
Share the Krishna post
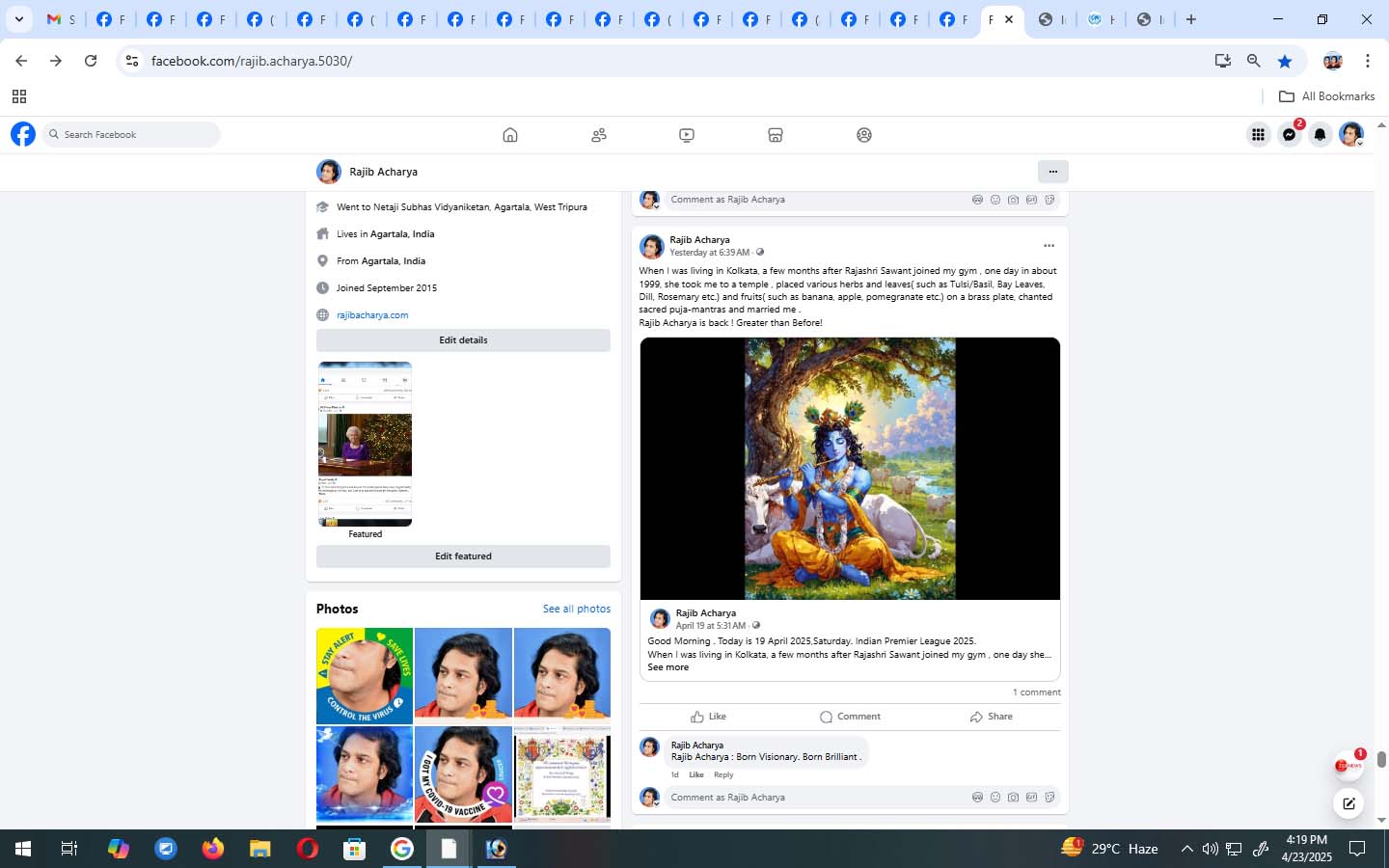click(x=992, y=717)
